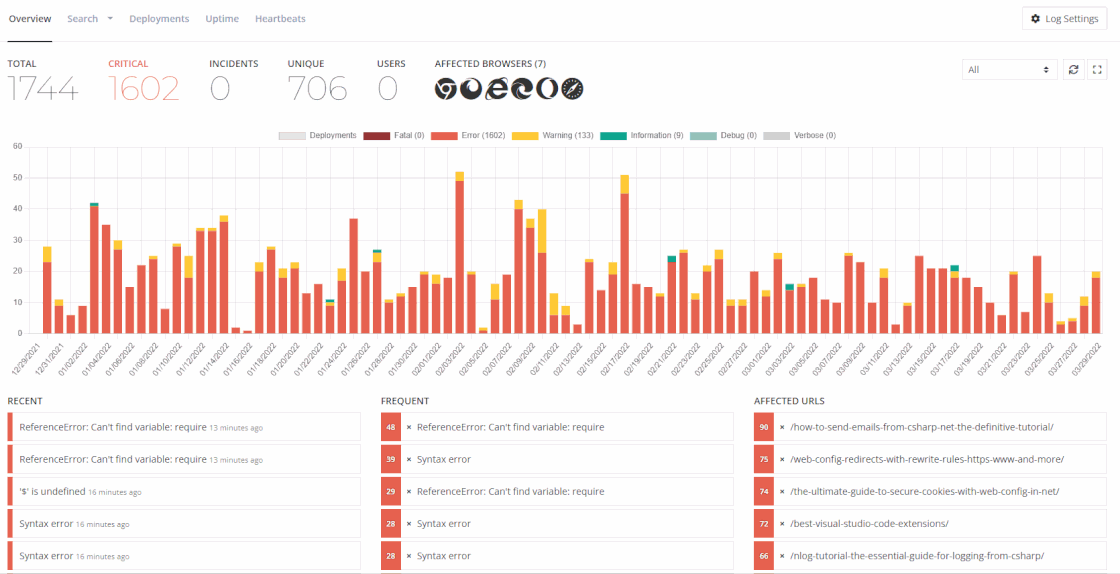The width and height of the screenshot is (1120, 574).
Task: Dismiss the frequent error with count 29
Action: pyautogui.click(x=409, y=491)
